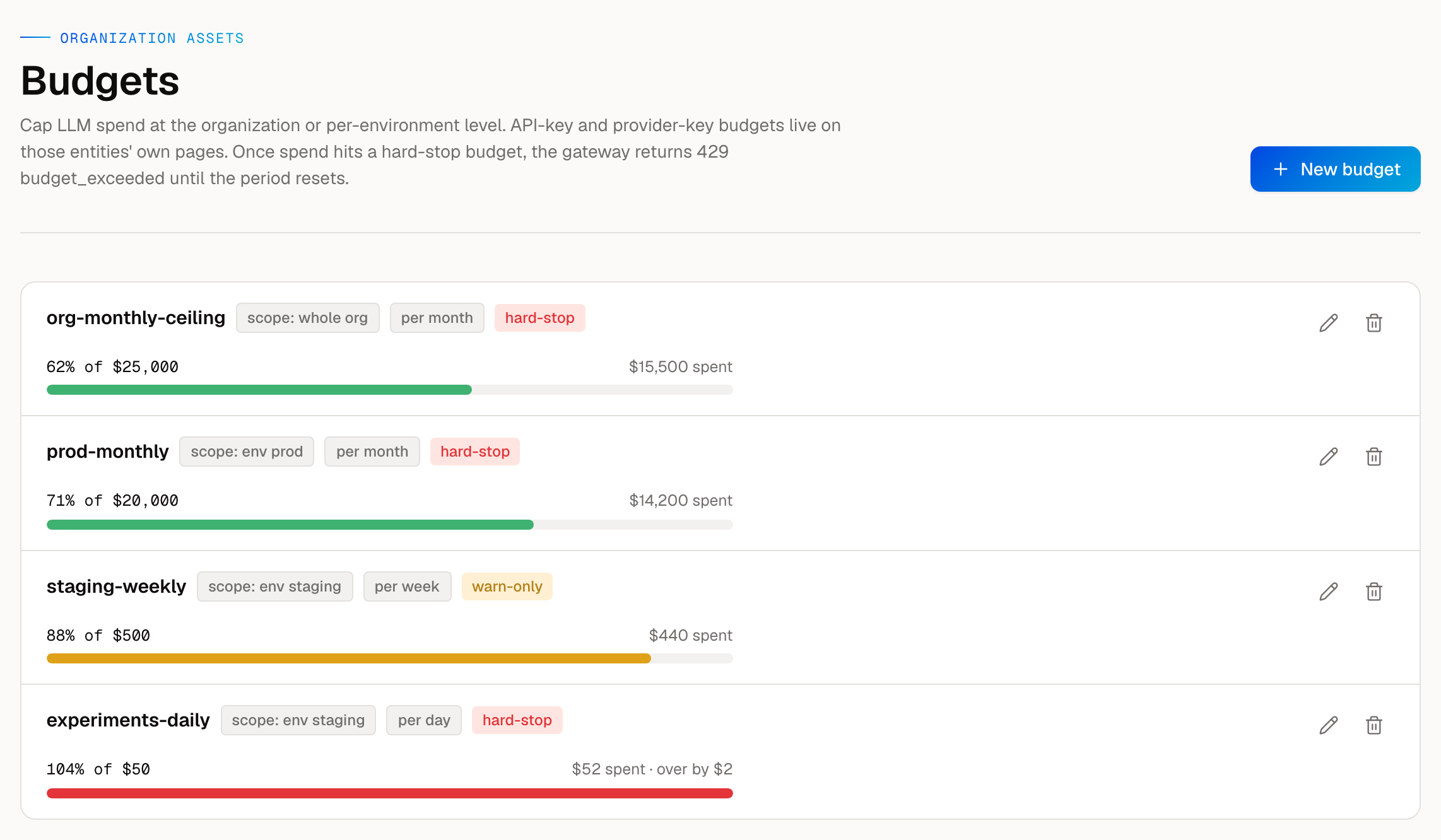The image size is (1441, 840).
Task: Edit the staging-weekly budget
Action: pyautogui.click(x=1328, y=592)
